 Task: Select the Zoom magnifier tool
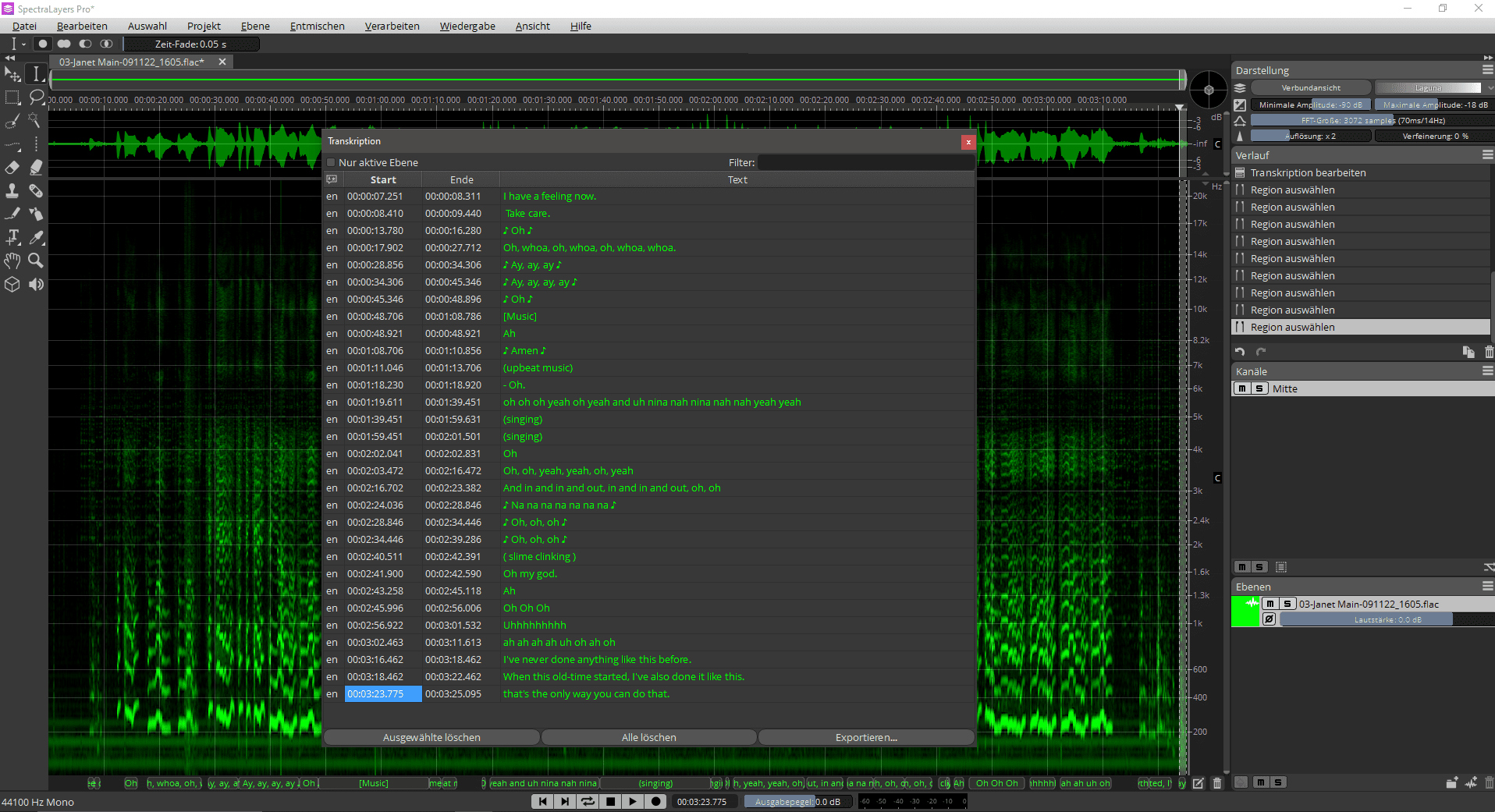tap(36, 261)
